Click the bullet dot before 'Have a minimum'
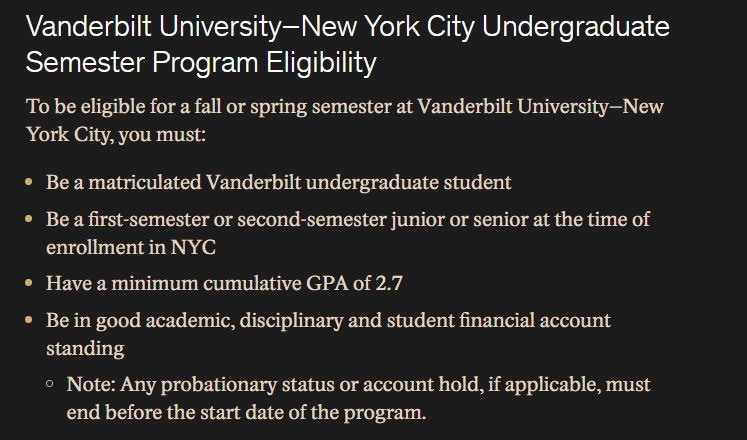This screenshot has height=440, width=747. tap(29, 283)
